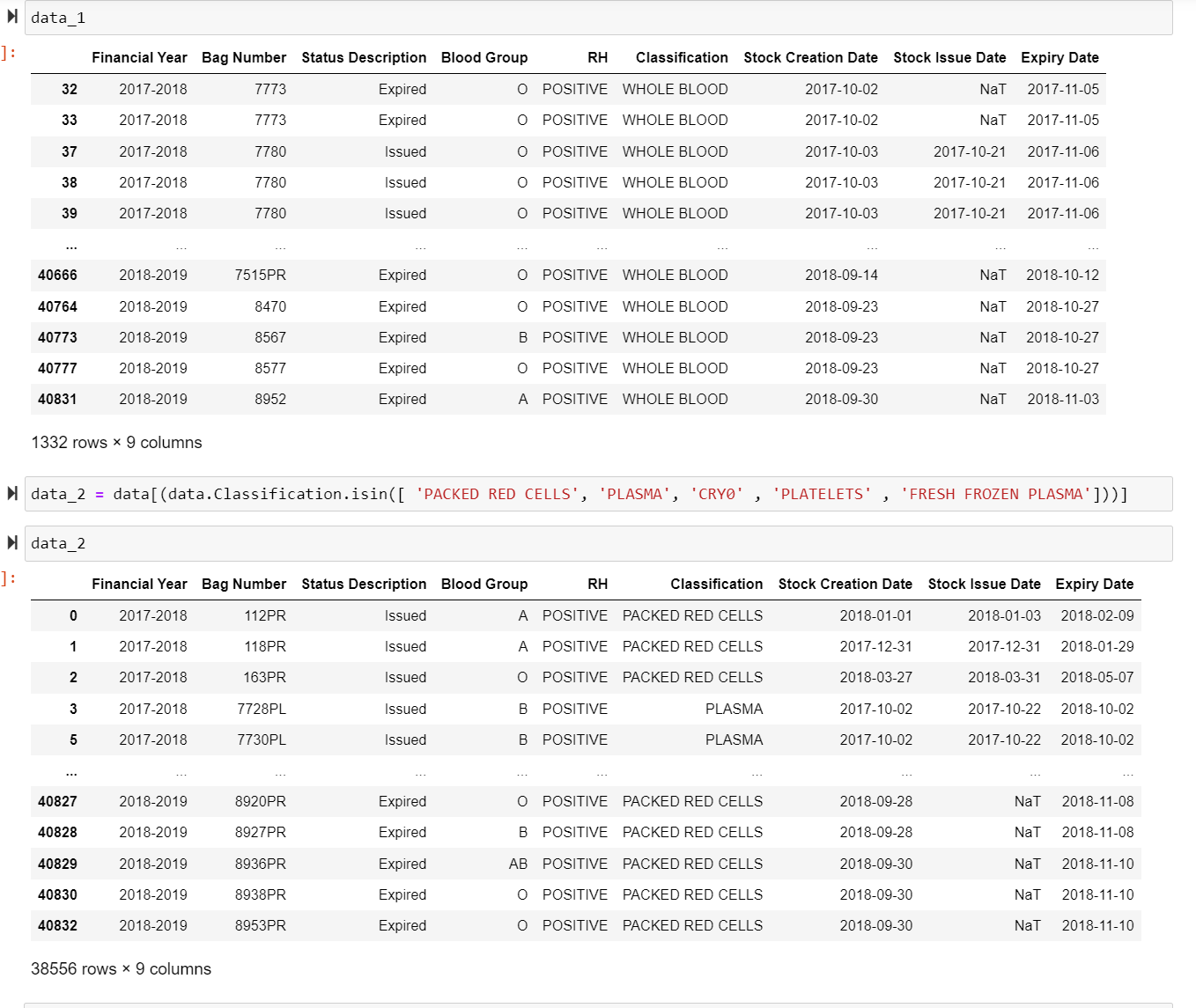The image size is (1196, 1008).
Task: Select the Stock Creation Date header in the data_2 table
Action: (x=845, y=584)
